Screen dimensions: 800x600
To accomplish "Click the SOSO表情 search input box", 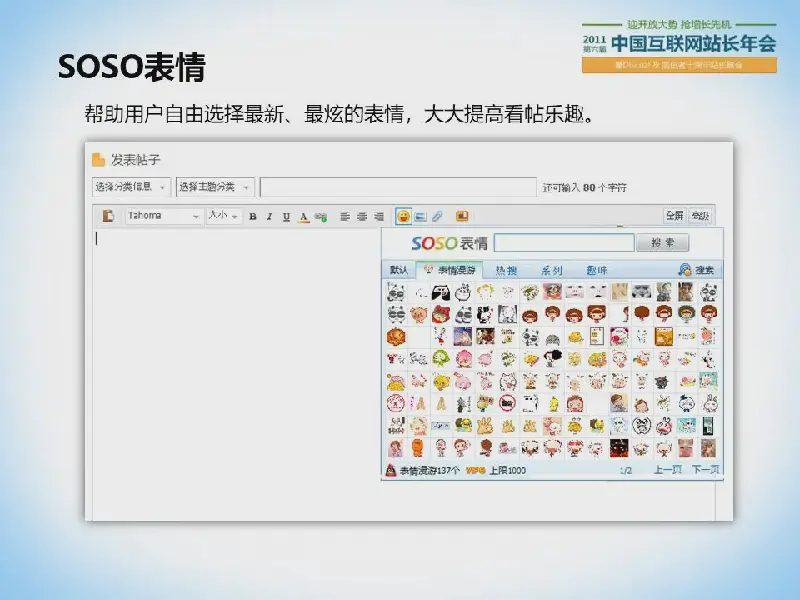I will pyautogui.click(x=564, y=242).
